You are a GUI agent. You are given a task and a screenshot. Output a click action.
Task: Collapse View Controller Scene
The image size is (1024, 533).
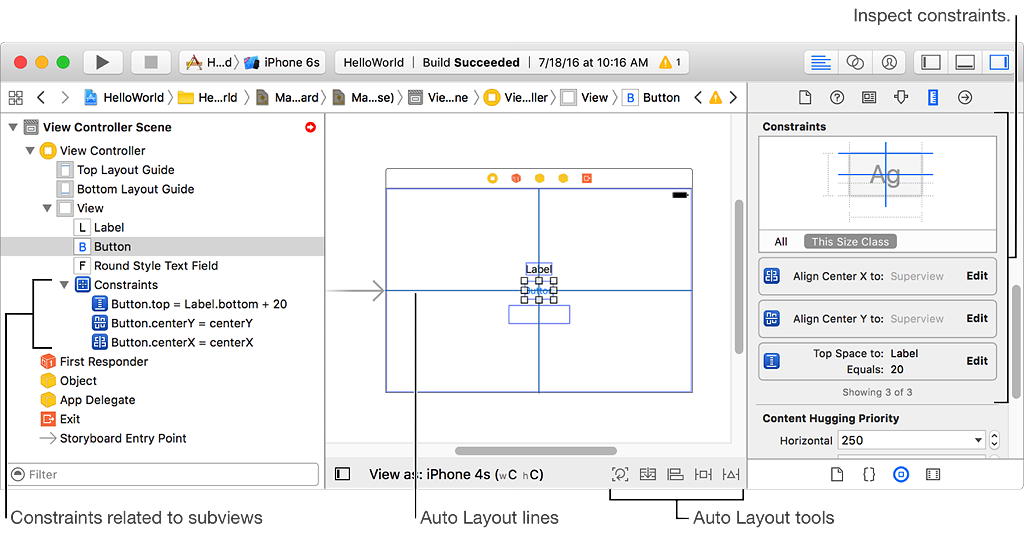coord(13,127)
